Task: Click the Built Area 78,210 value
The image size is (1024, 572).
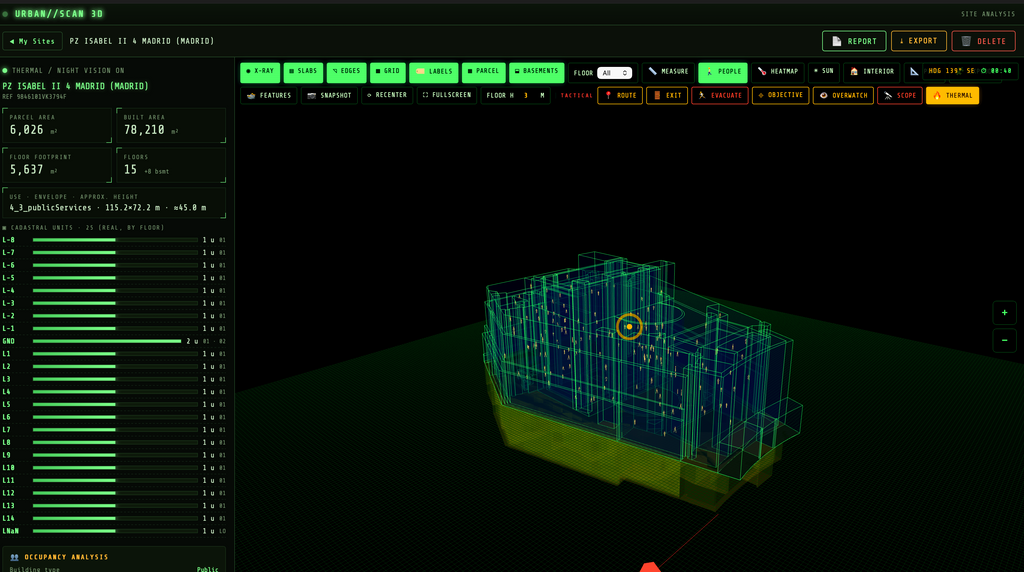Action: click(144, 130)
